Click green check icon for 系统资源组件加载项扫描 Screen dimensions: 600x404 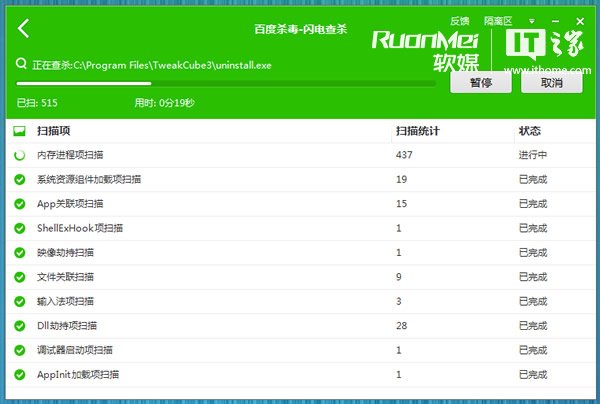tap(19, 180)
